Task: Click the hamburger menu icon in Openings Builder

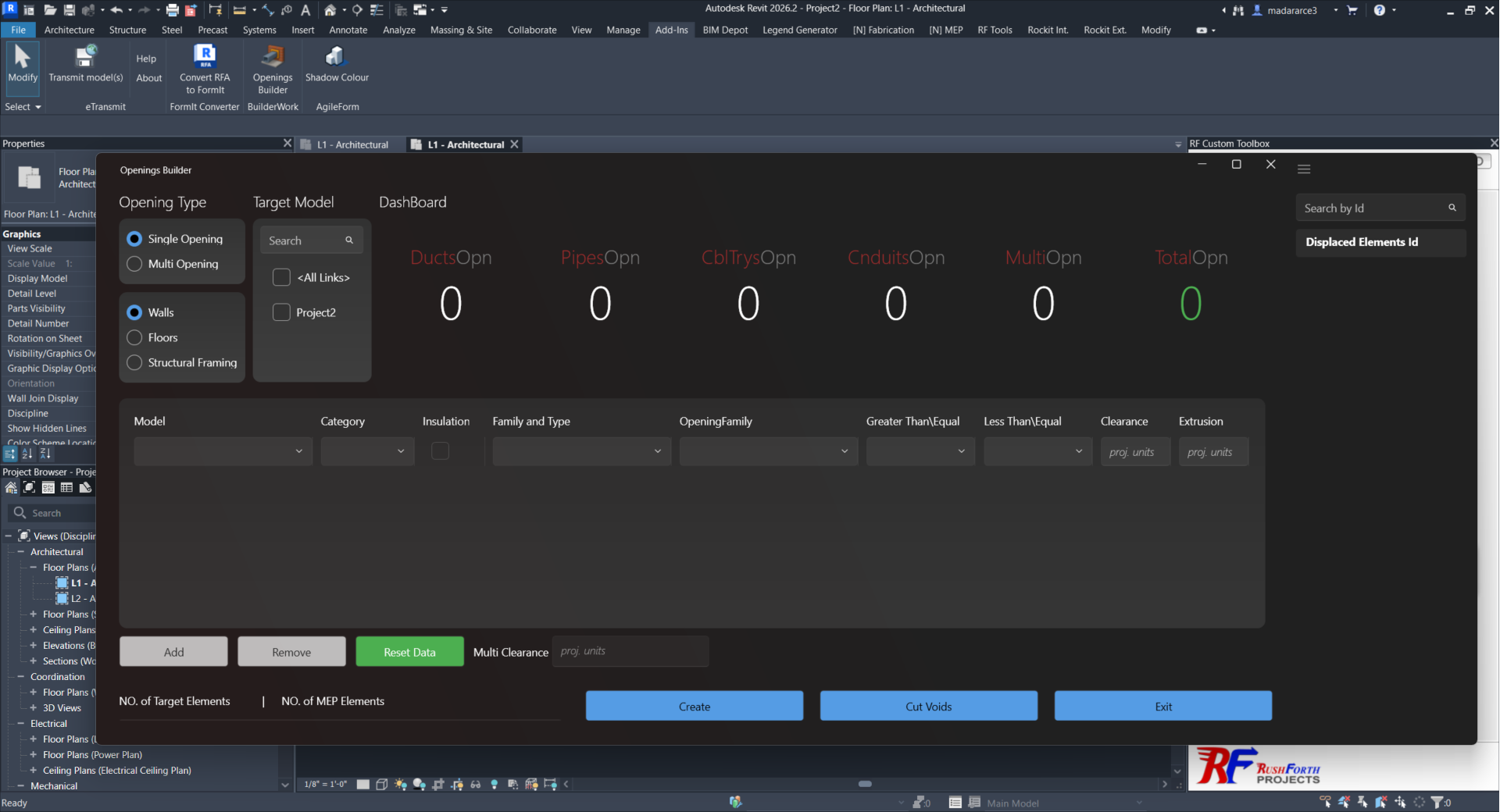Action: [1304, 169]
